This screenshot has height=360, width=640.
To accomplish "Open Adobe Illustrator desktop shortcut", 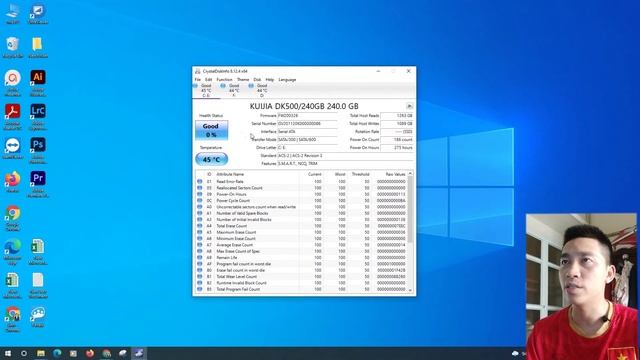I will pos(38,82).
